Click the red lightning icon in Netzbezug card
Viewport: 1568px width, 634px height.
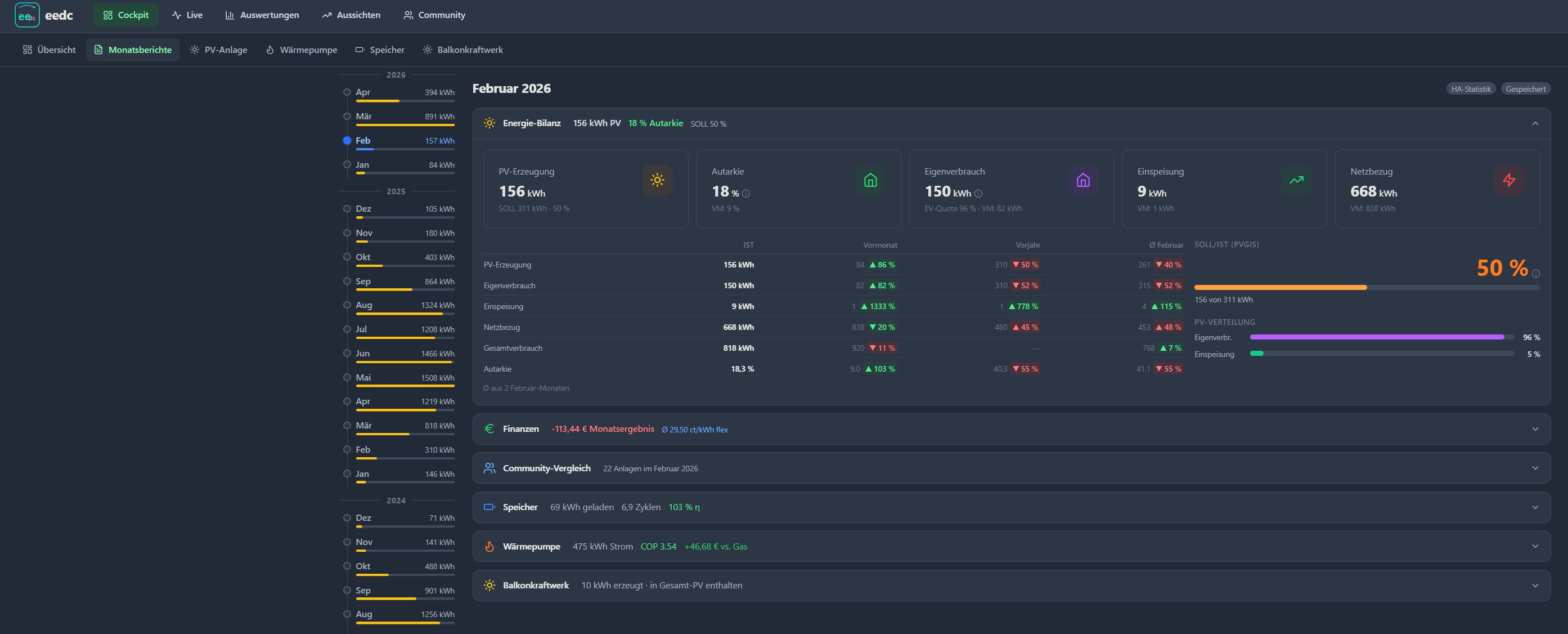1509,180
